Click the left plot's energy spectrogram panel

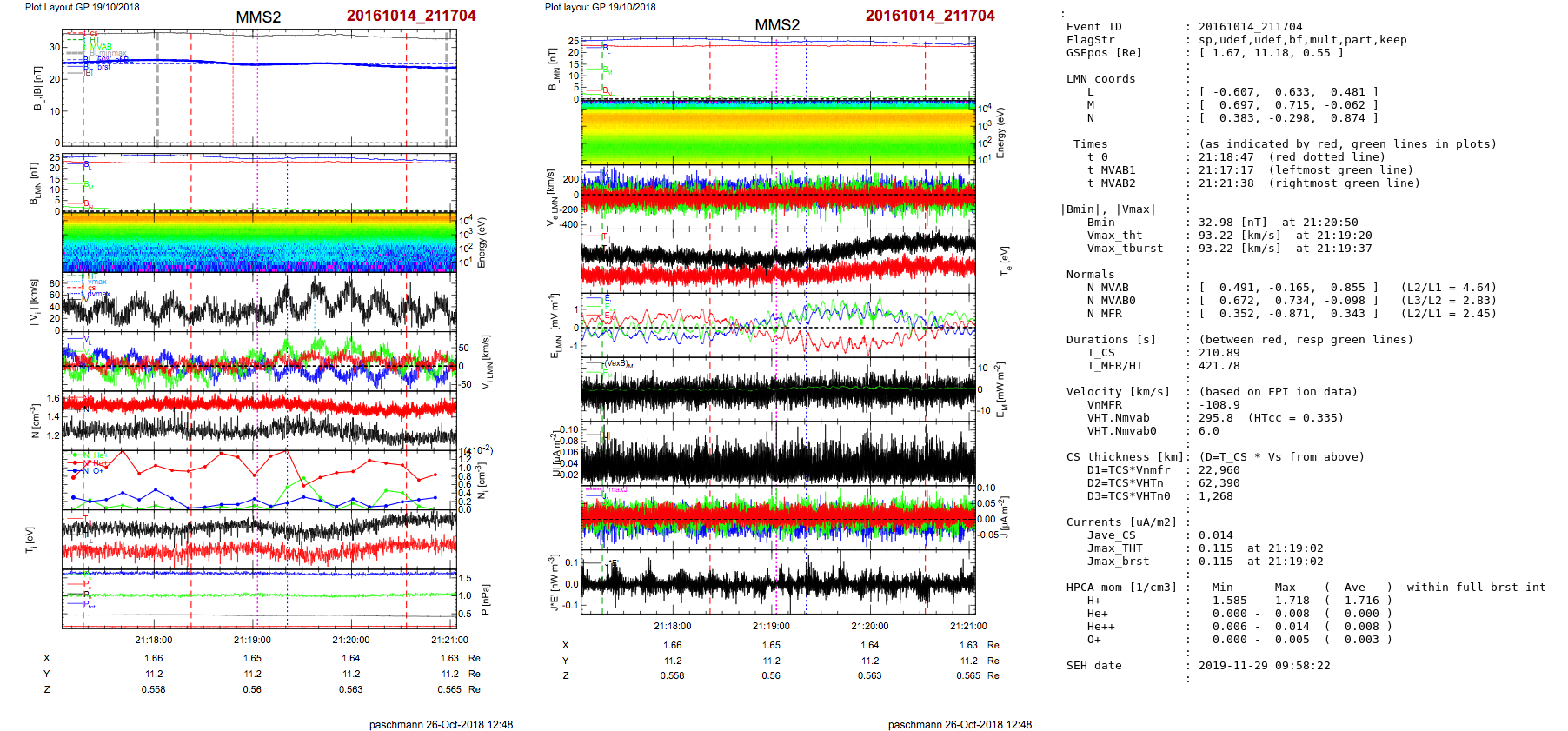pos(259,243)
